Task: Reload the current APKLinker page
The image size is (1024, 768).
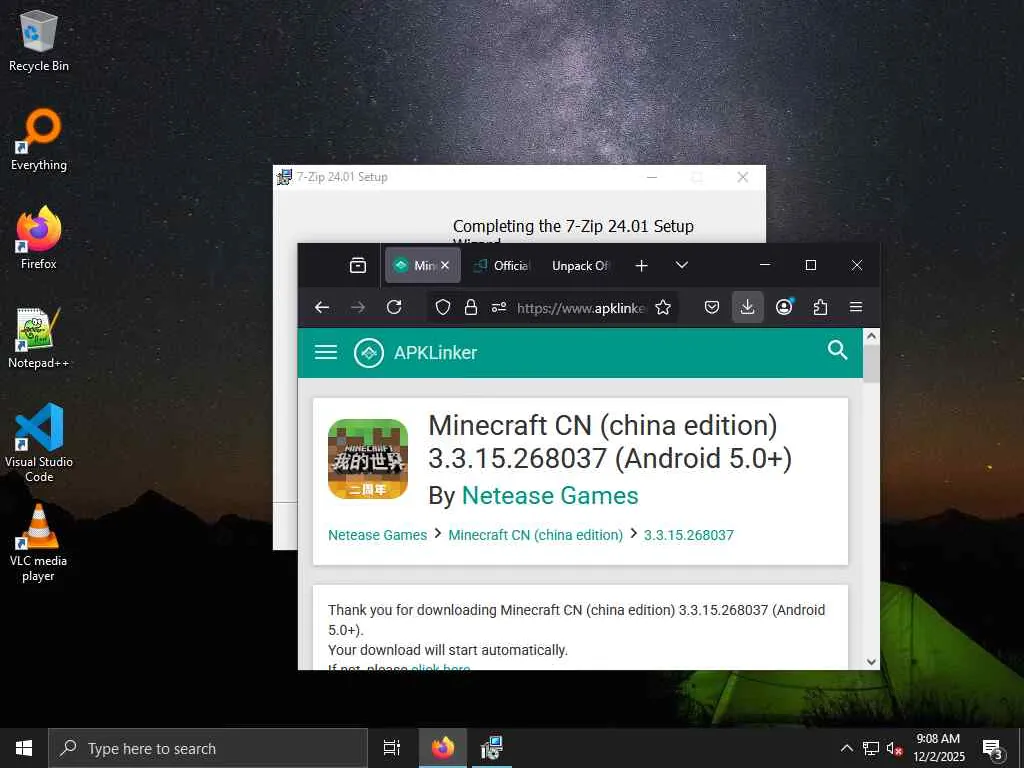Action: 394,307
